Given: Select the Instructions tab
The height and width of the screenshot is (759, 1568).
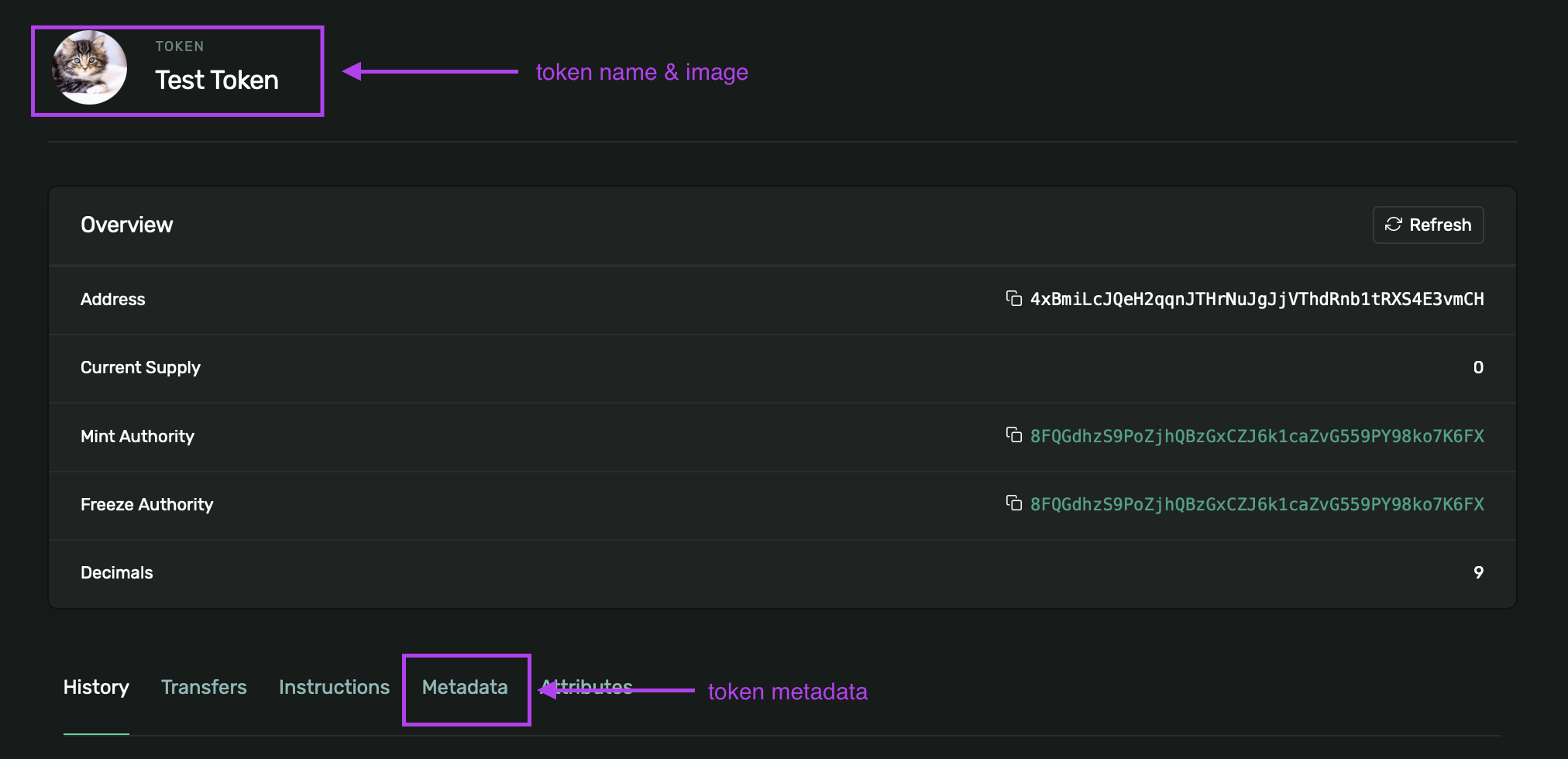Looking at the screenshot, I should click(334, 688).
